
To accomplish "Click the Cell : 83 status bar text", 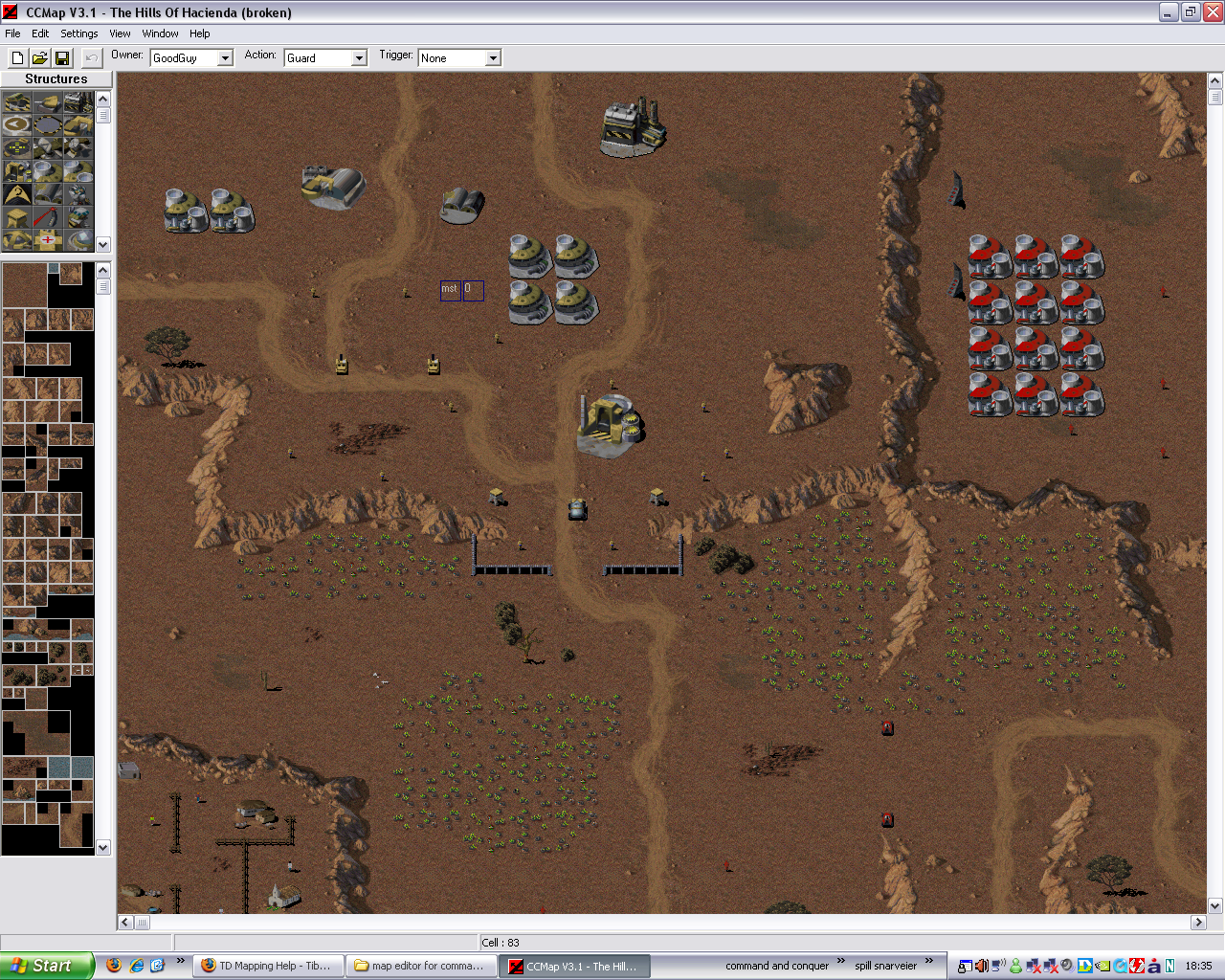I will [501, 943].
